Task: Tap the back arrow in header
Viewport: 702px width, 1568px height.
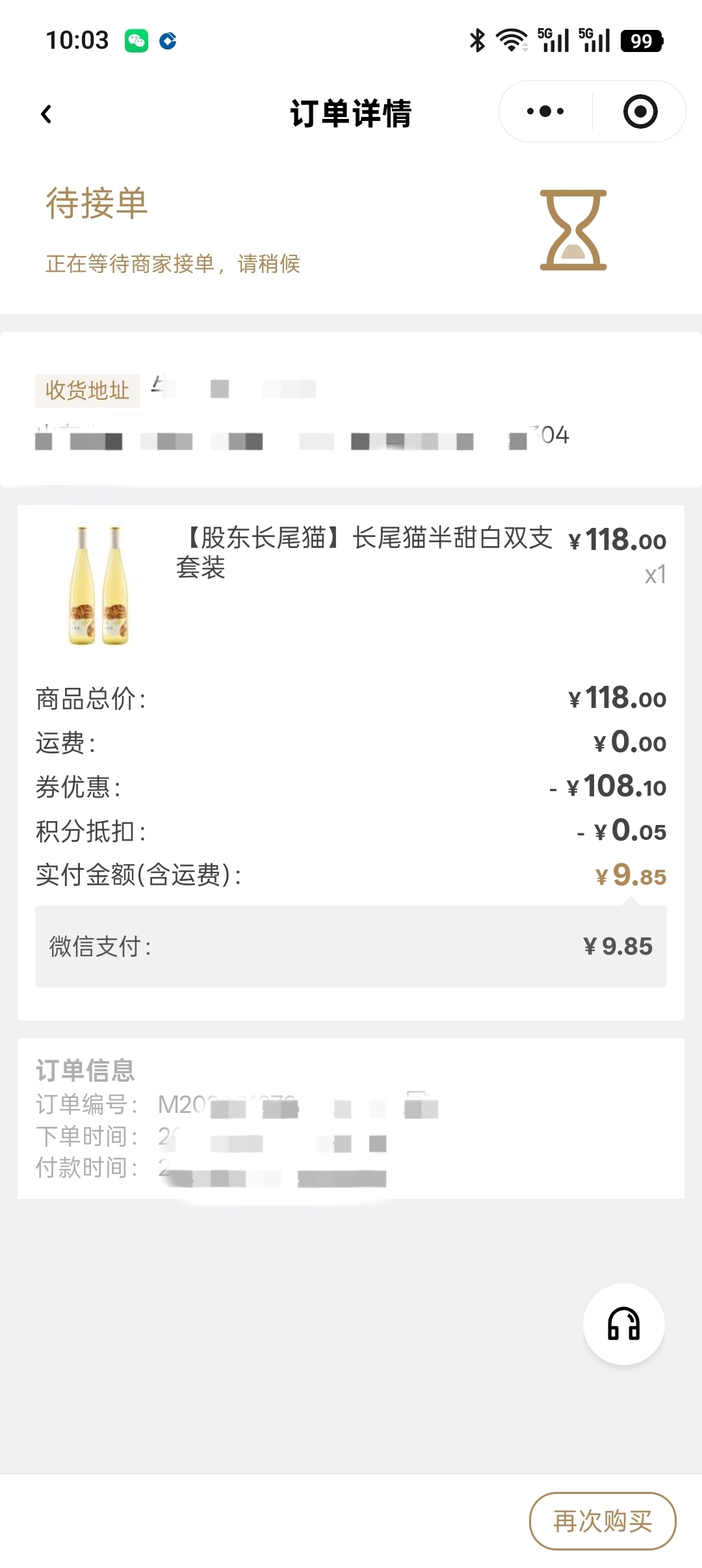Action: pyautogui.click(x=47, y=114)
